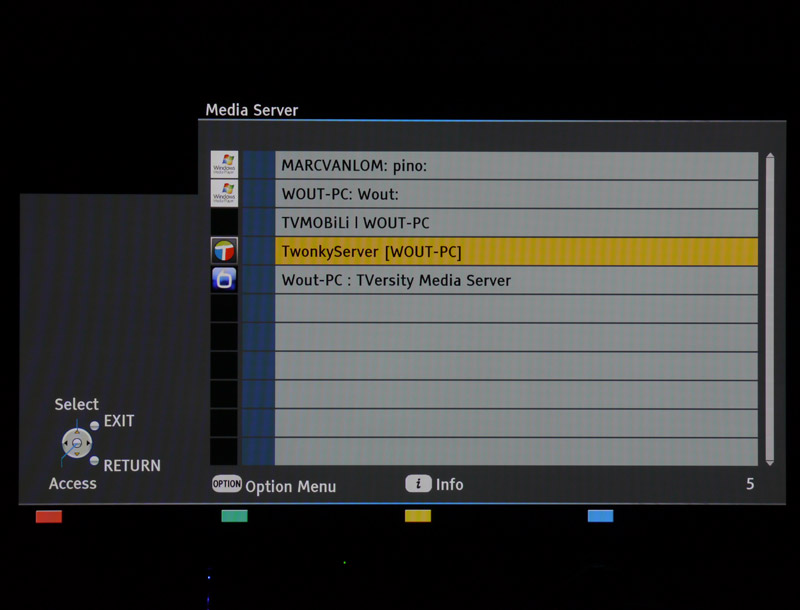The image size is (800, 610).
Task: Click the Select label
Action: click(77, 404)
